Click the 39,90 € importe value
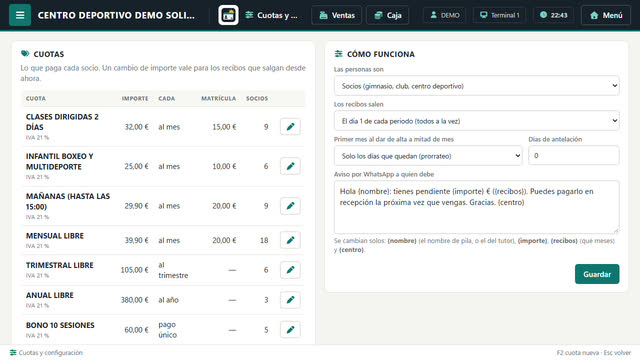640x360 pixels. coord(136,240)
